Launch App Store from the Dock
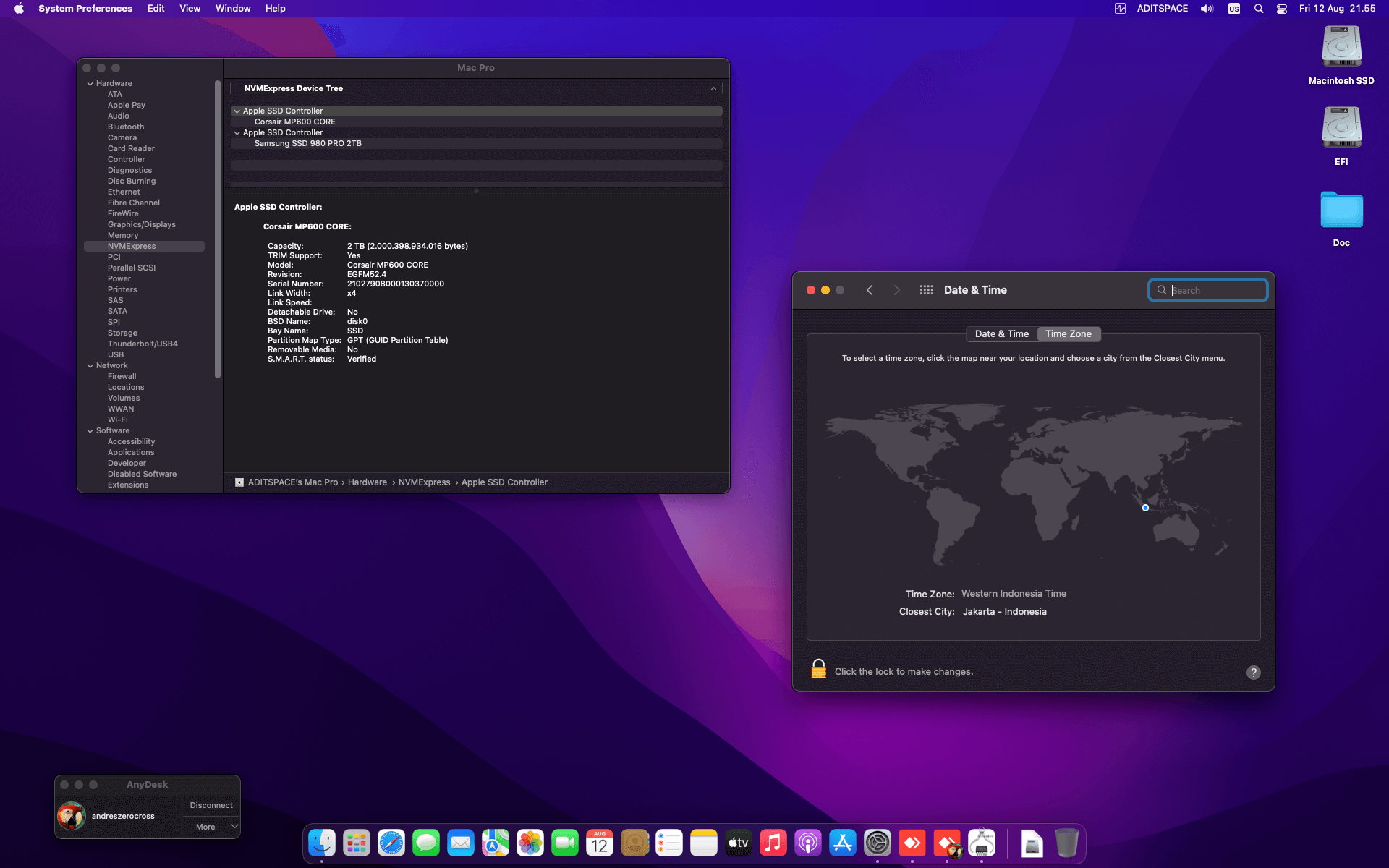Image resolution: width=1389 pixels, height=868 pixels. pos(843,843)
